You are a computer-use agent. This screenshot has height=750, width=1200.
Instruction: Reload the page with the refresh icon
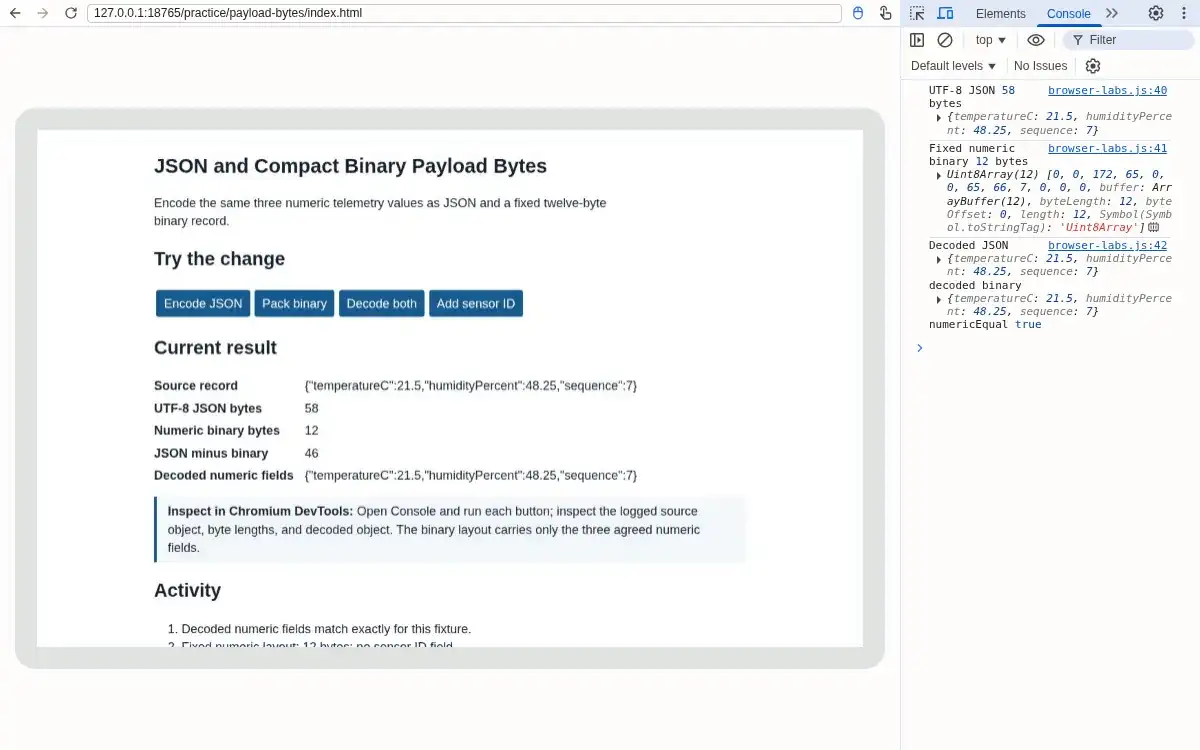(x=70, y=13)
